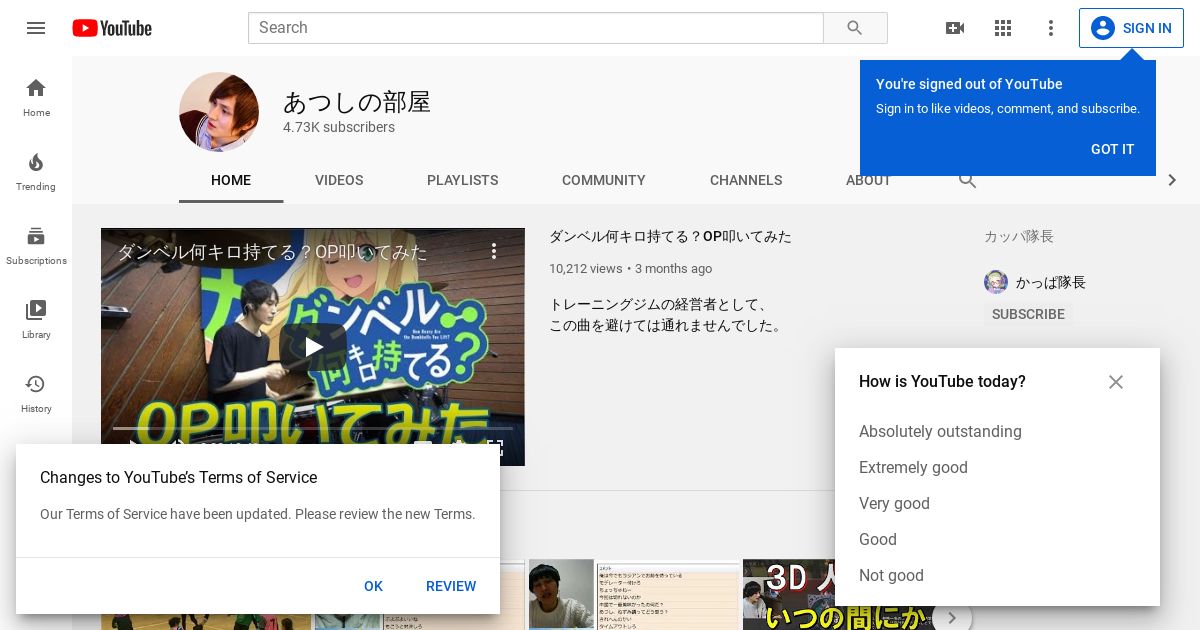Advance the video shelf with next arrow
The image size is (1200, 630).
coord(952,617)
